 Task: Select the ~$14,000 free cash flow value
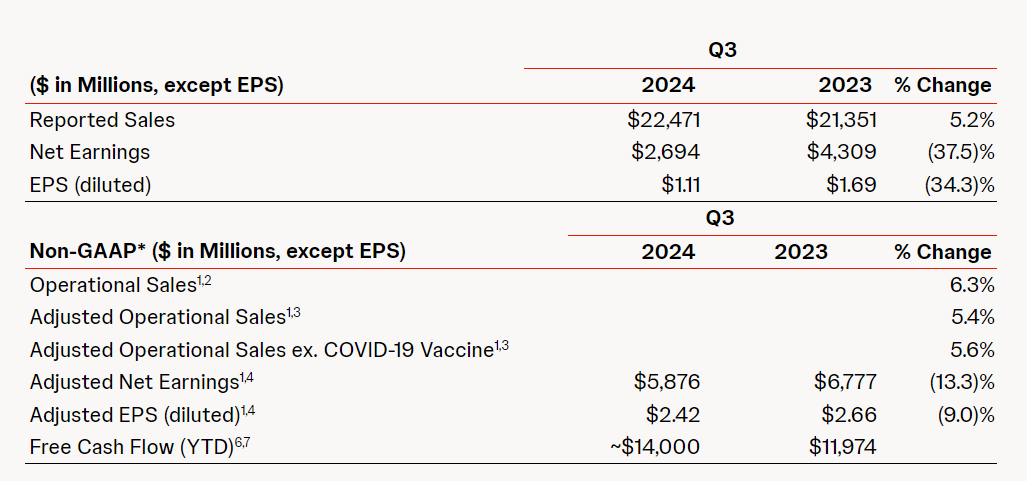(654, 447)
